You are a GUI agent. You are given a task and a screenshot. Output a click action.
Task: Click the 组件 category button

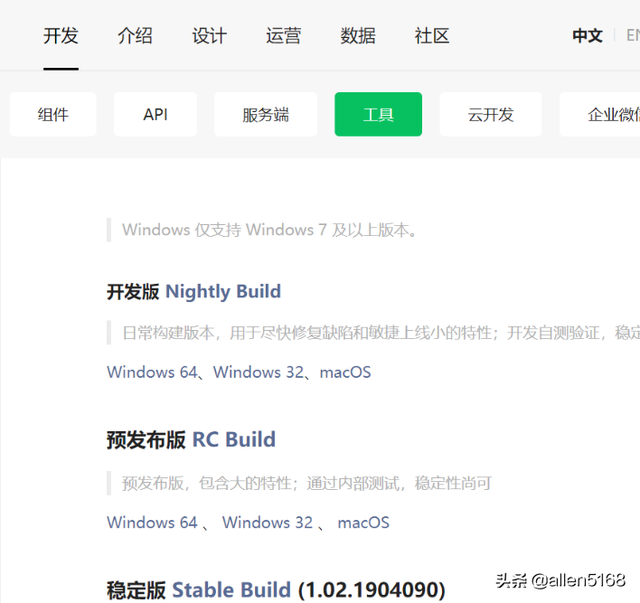click(53, 114)
